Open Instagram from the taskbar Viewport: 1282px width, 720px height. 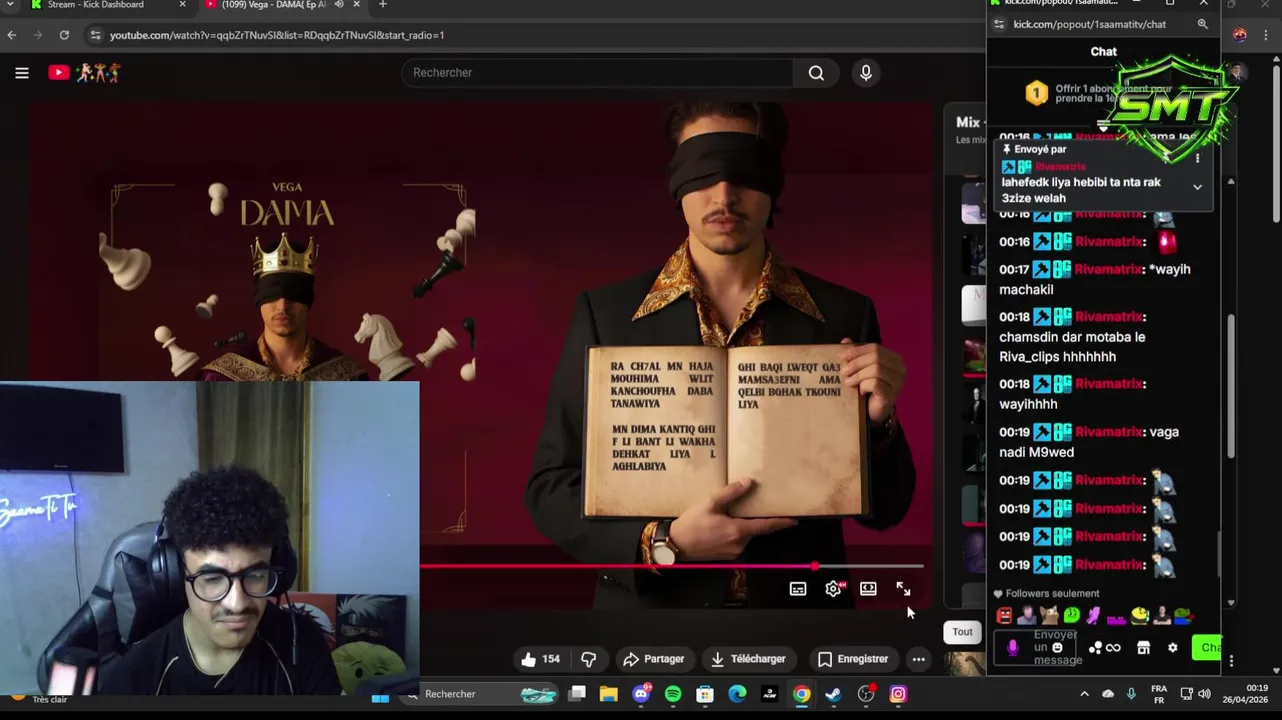tap(898, 695)
